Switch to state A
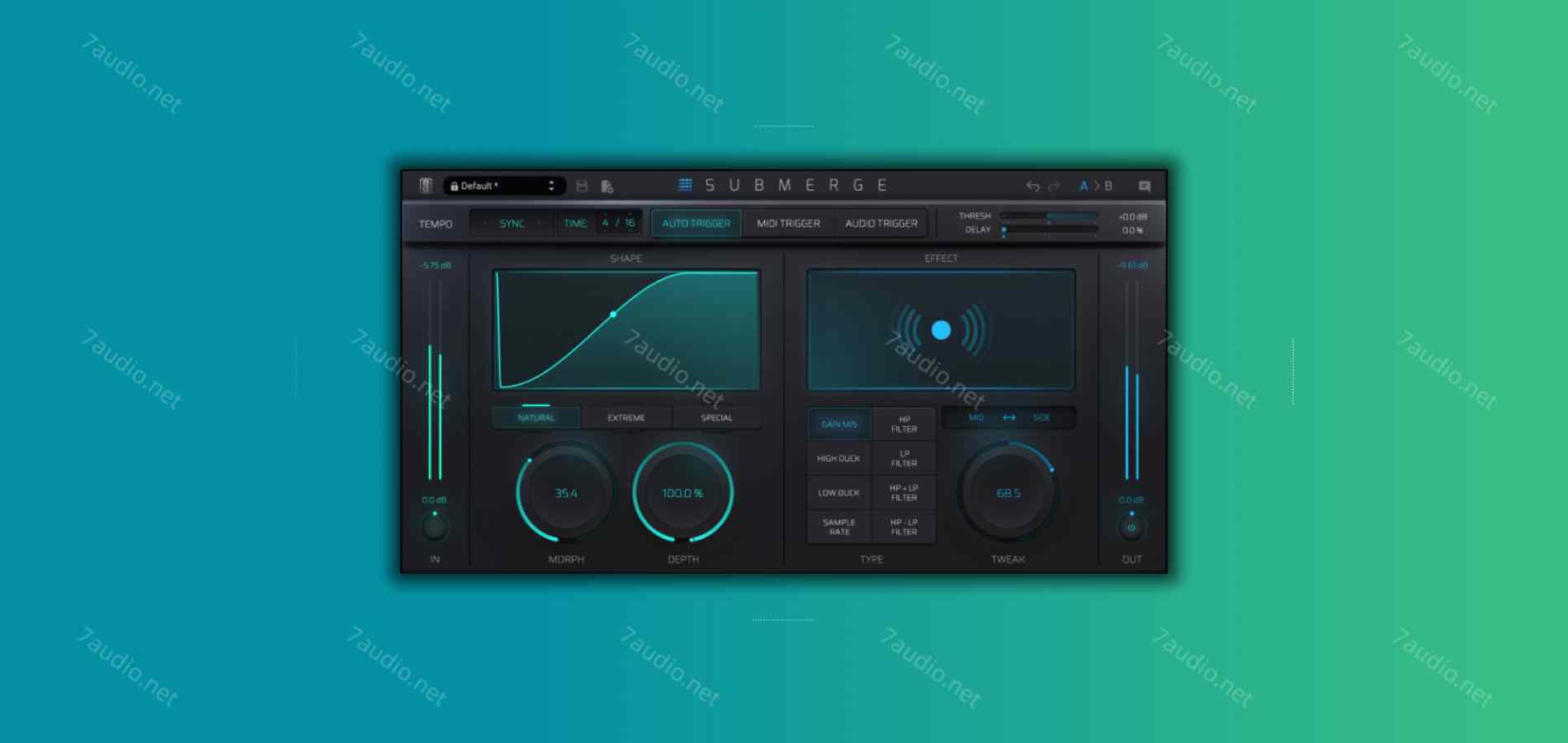Screen dimensions: 1568x743 tap(1084, 186)
